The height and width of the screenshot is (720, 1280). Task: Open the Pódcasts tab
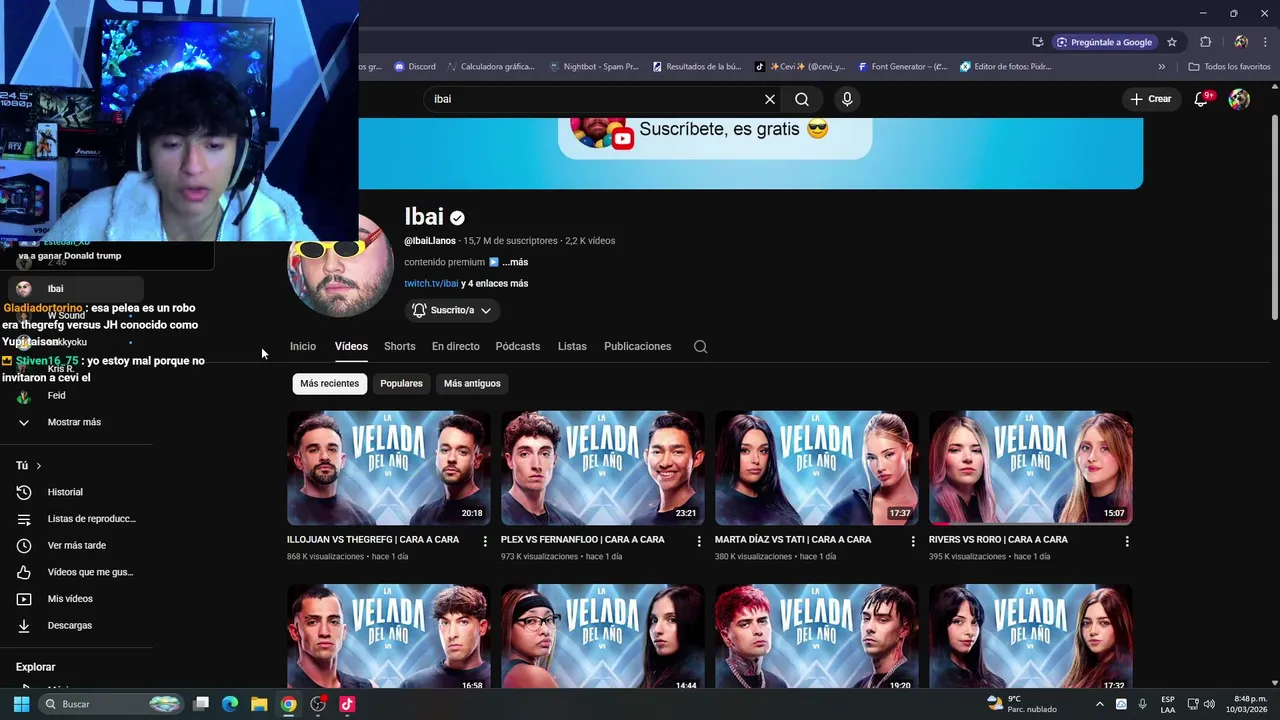(x=518, y=346)
